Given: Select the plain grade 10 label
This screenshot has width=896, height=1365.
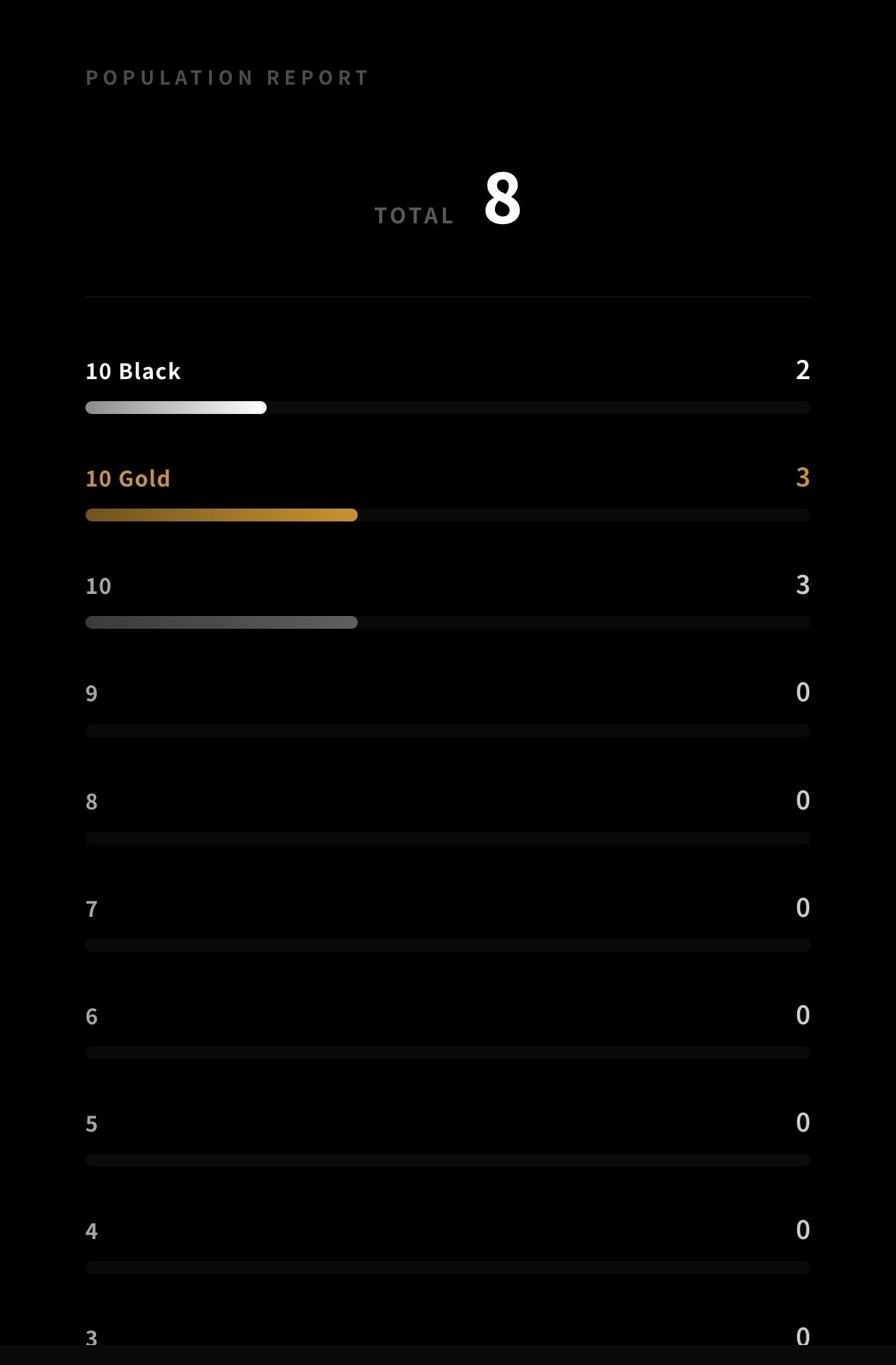Looking at the screenshot, I should click(98, 586).
